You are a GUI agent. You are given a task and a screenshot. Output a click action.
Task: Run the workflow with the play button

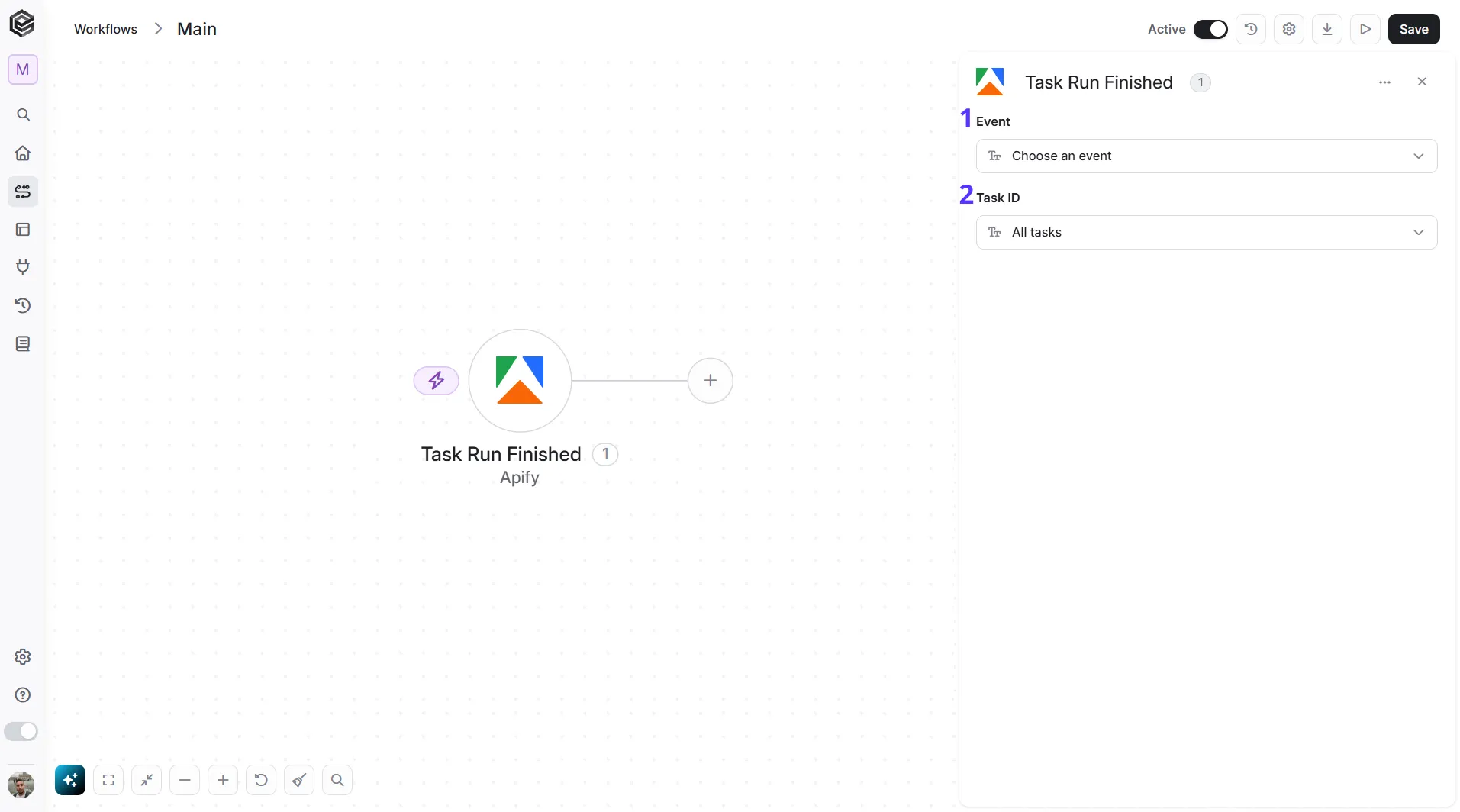[1365, 29]
